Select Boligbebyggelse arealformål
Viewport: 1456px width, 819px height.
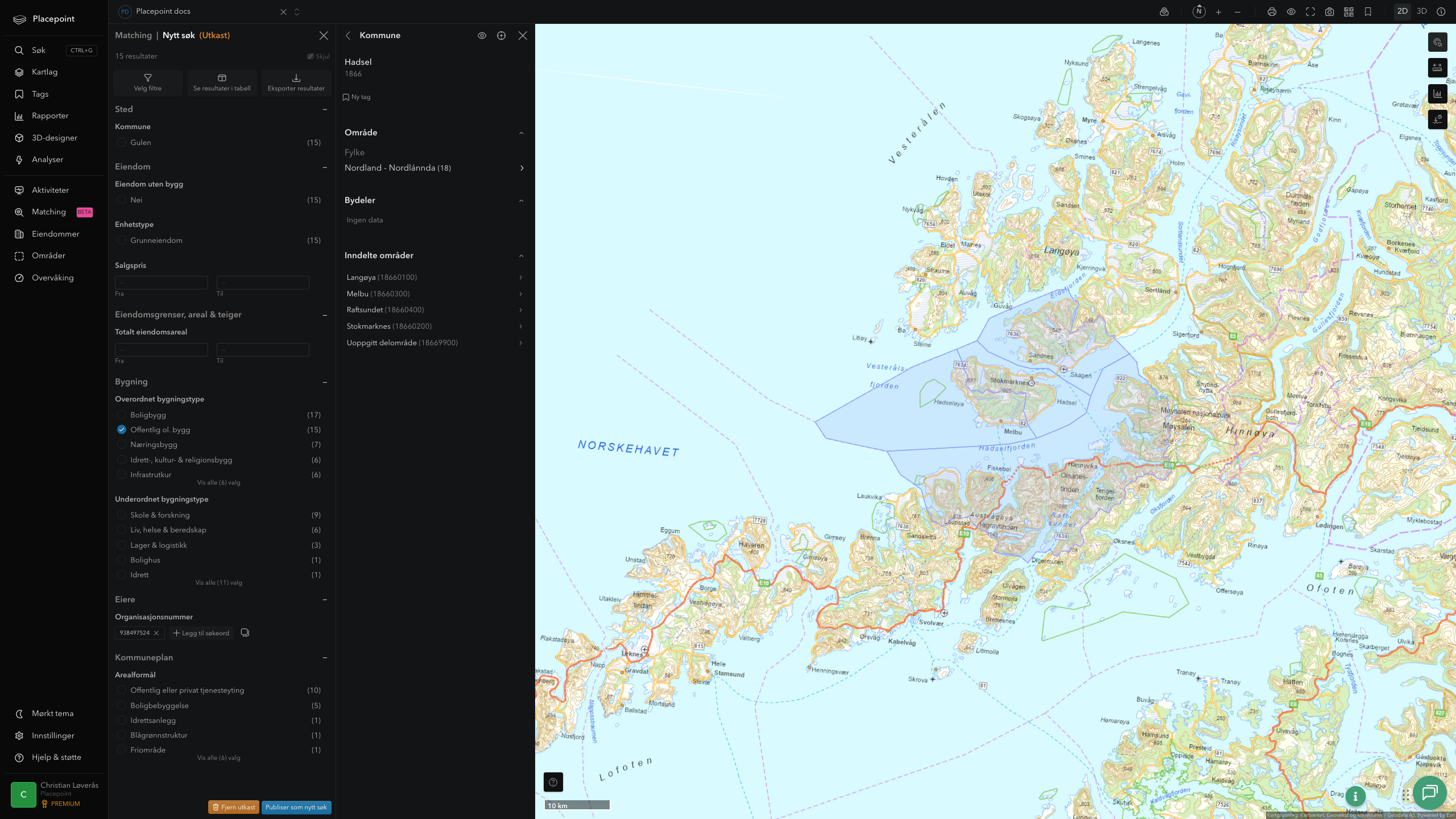pyautogui.click(x=122, y=705)
